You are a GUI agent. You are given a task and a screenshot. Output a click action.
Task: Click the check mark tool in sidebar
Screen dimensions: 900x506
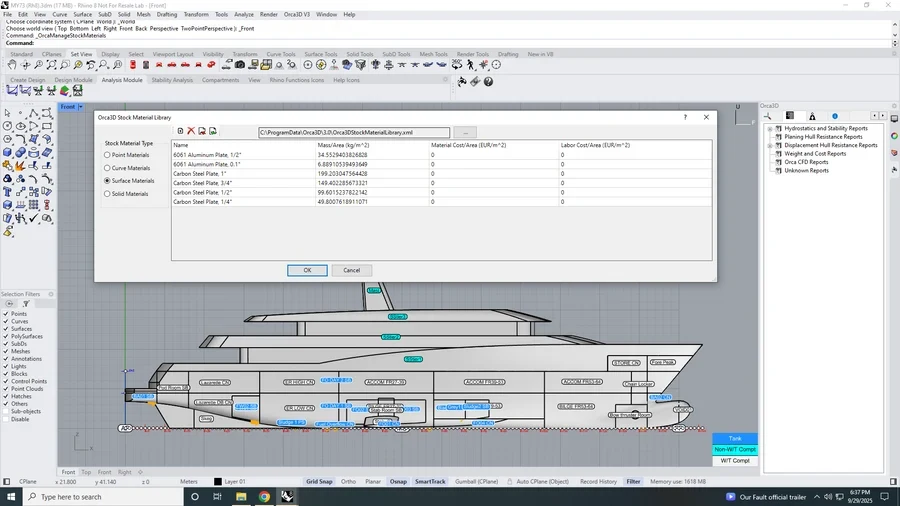34,218
